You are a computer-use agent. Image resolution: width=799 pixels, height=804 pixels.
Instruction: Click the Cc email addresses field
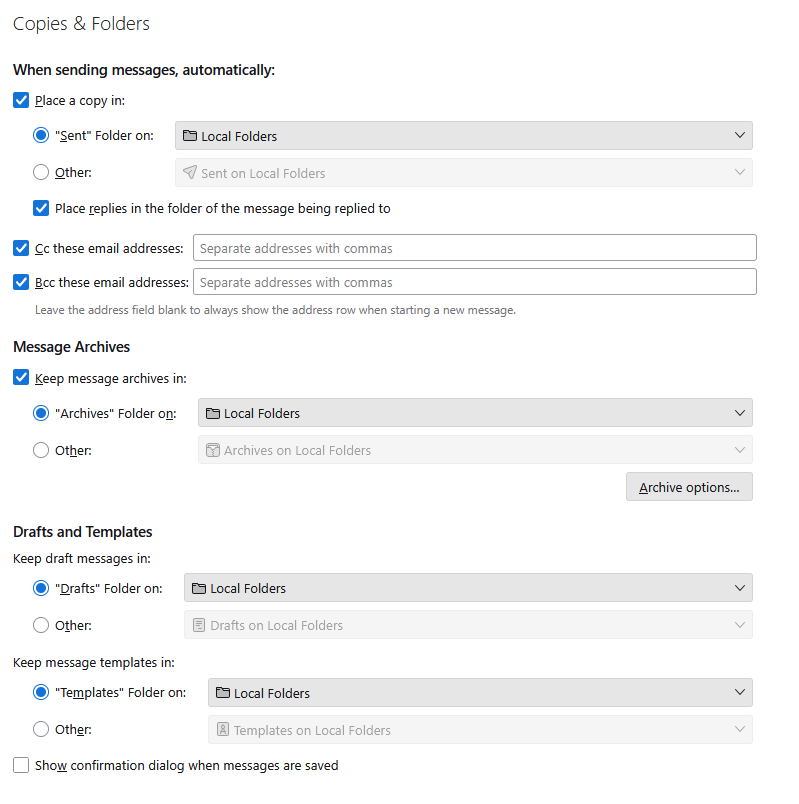click(x=474, y=248)
